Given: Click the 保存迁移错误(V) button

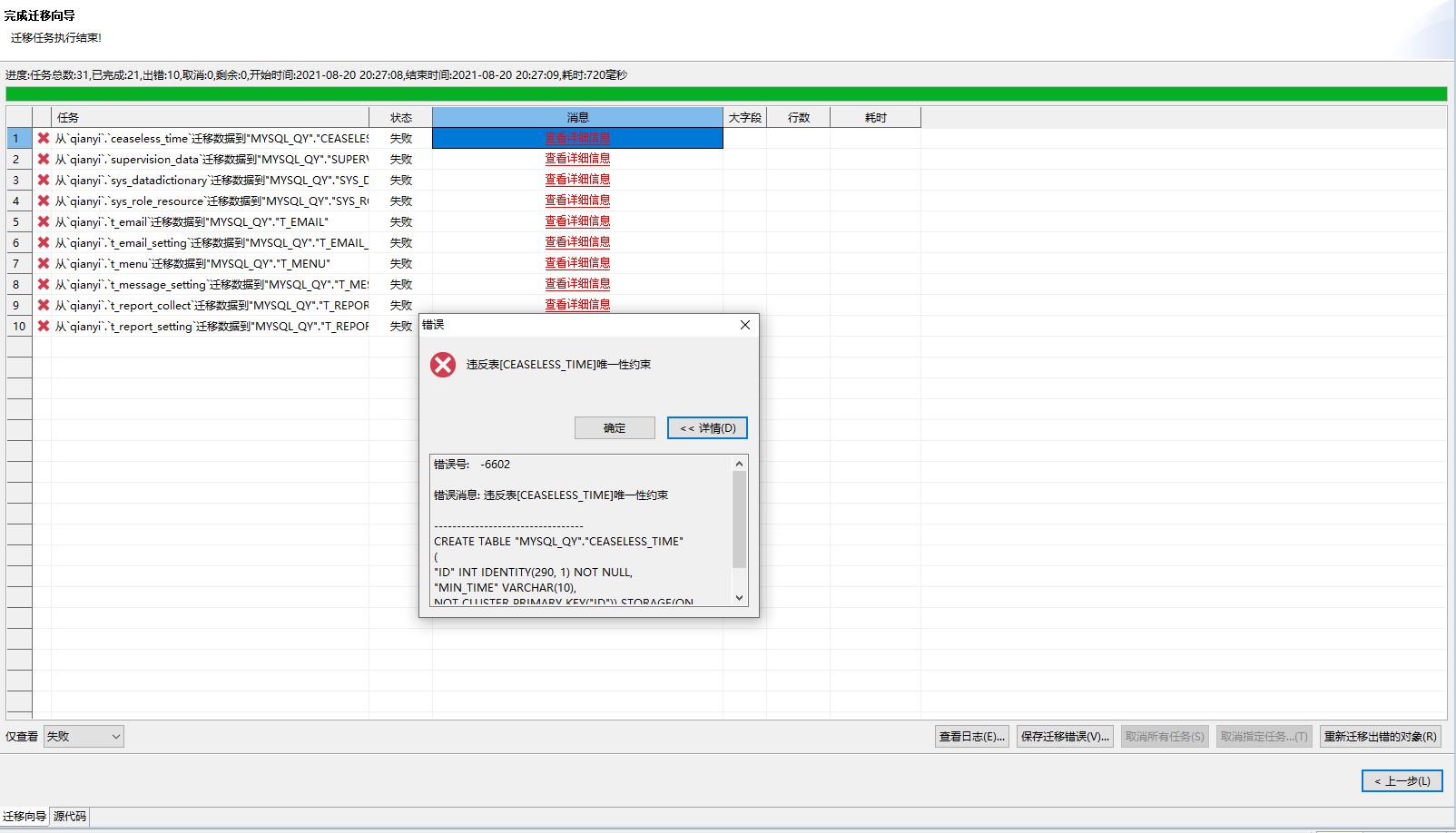Looking at the screenshot, I should [1064, 736].
